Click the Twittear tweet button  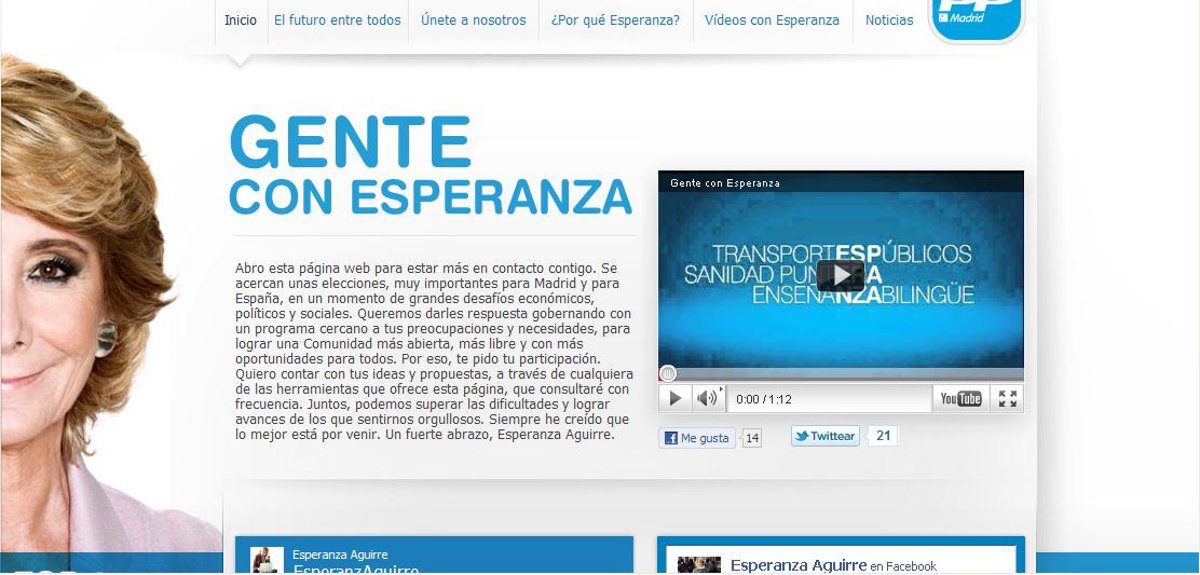pos(825,436)
